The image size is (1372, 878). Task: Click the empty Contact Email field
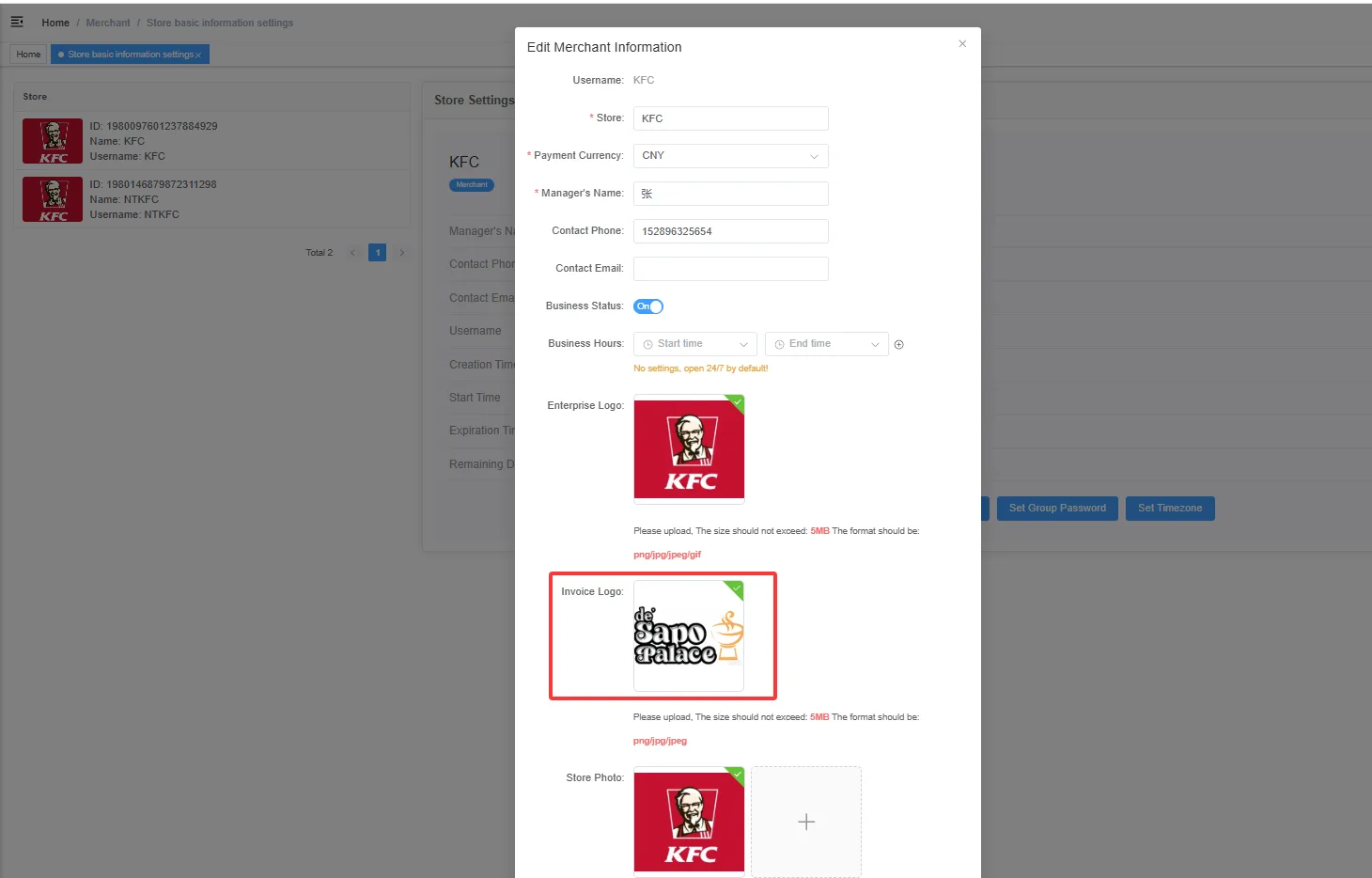730,269
